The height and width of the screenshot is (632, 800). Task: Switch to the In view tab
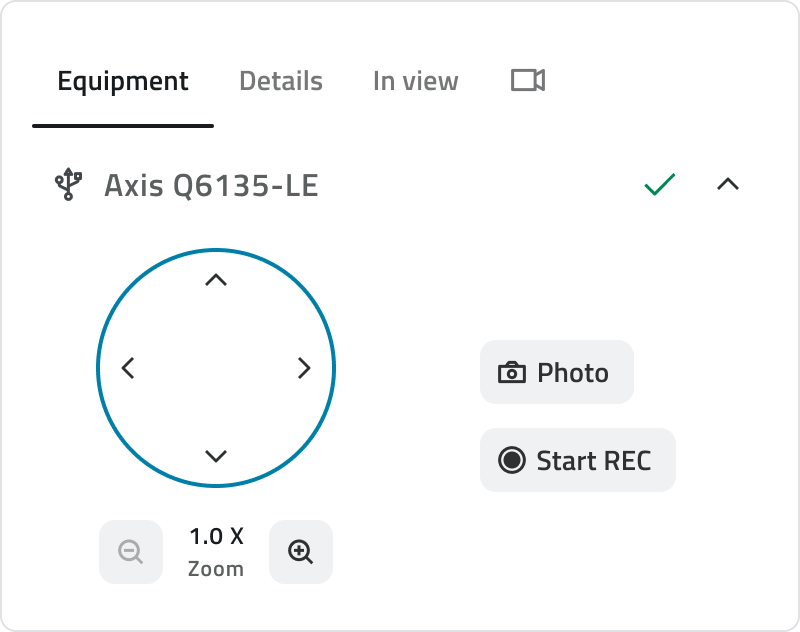[416, 81]
